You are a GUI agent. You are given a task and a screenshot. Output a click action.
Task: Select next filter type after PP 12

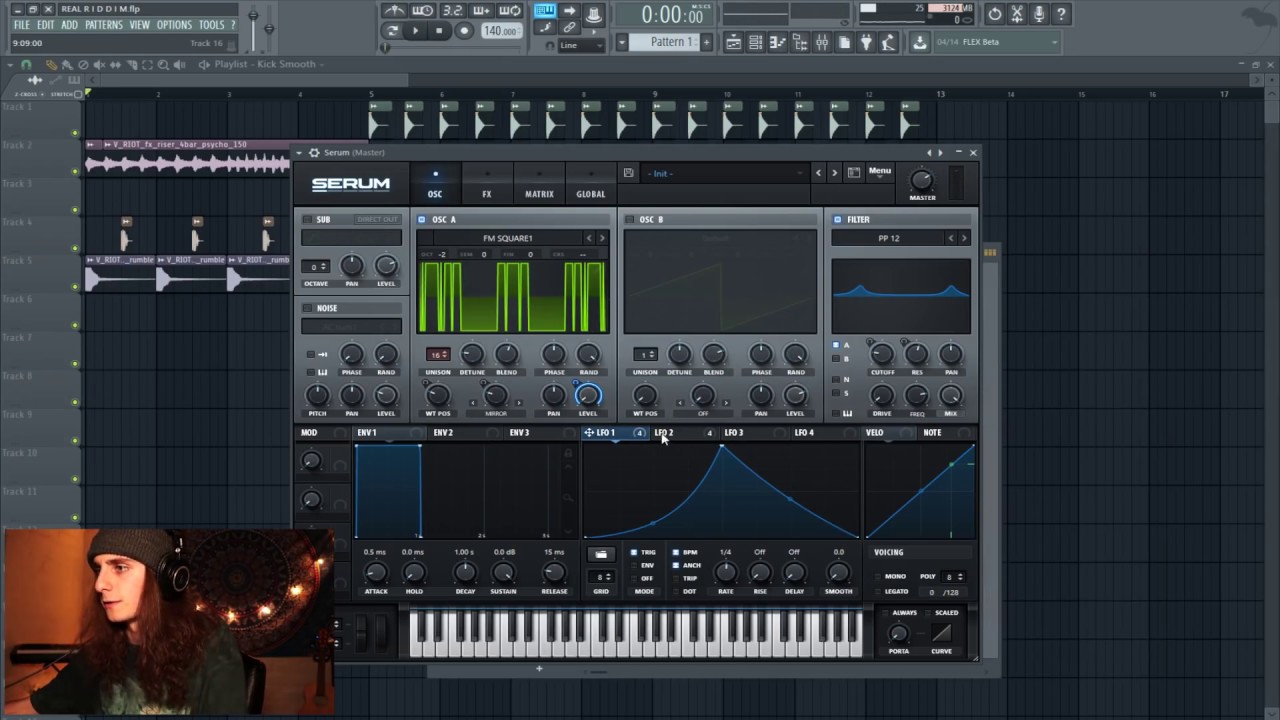(x=964, y=238)
